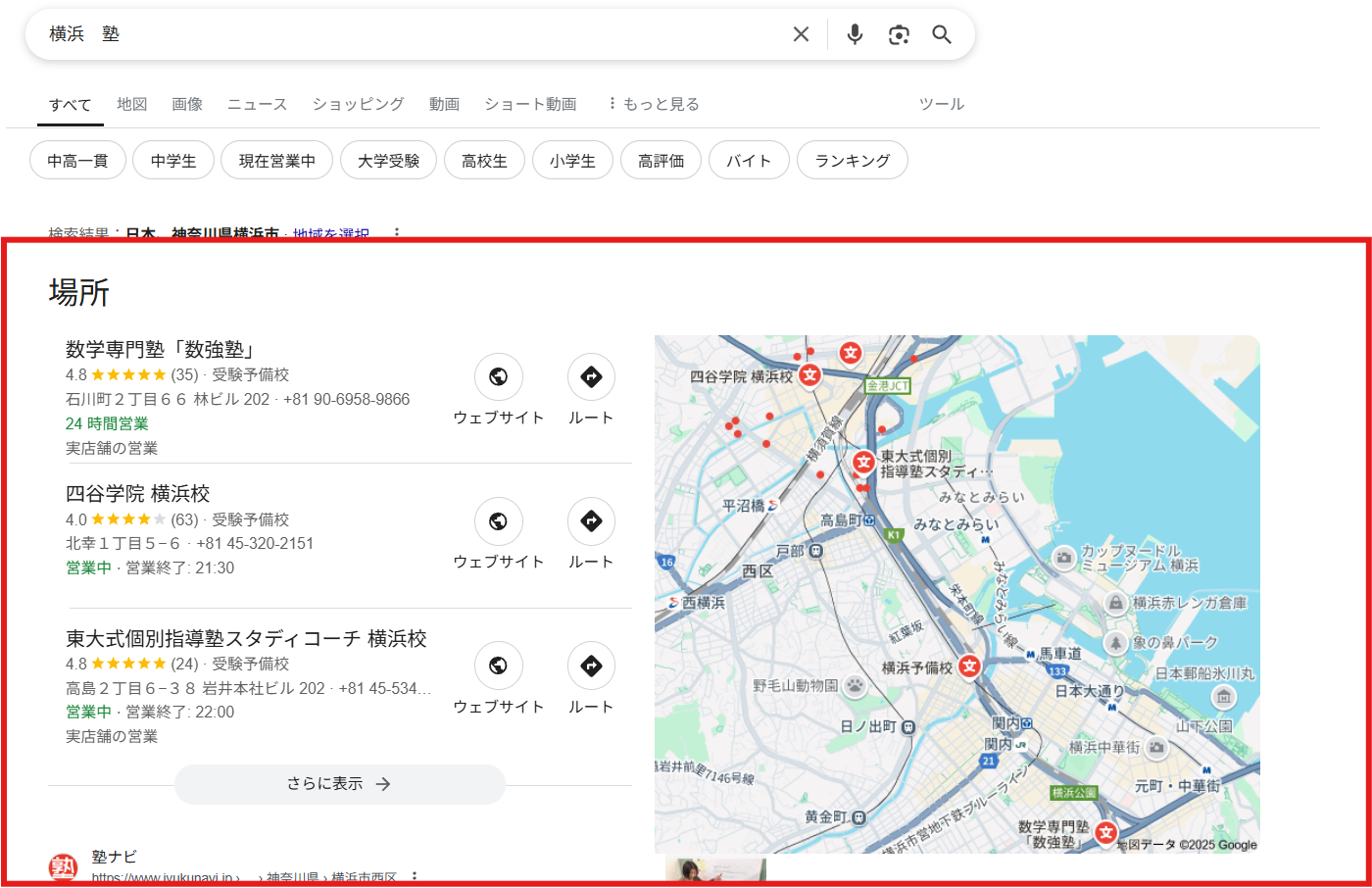Open the website of 数学専門塾「数強塾」
Image resolution: width=1372 pixels, height=888 pixels.
pyautogui.click(x=499, y=376)
